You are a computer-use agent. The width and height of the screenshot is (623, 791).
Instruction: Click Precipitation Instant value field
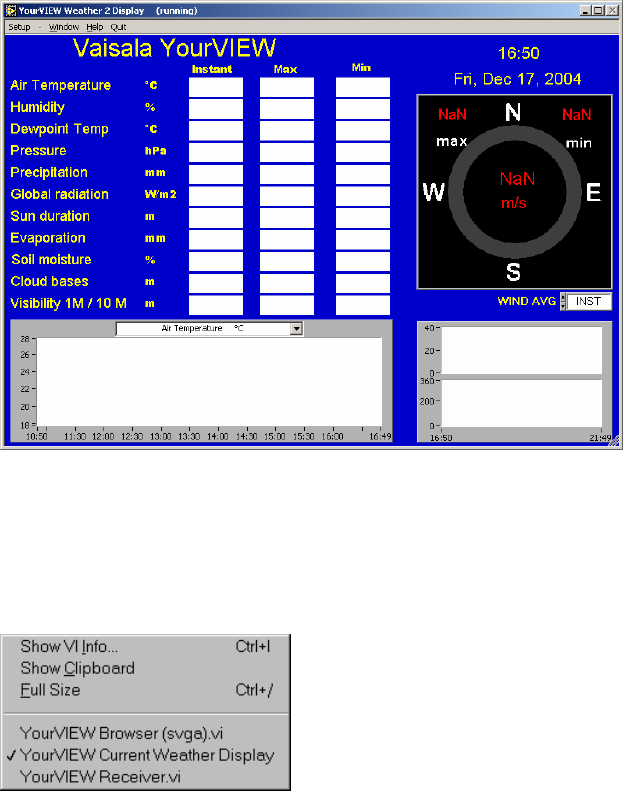(216, 174)
